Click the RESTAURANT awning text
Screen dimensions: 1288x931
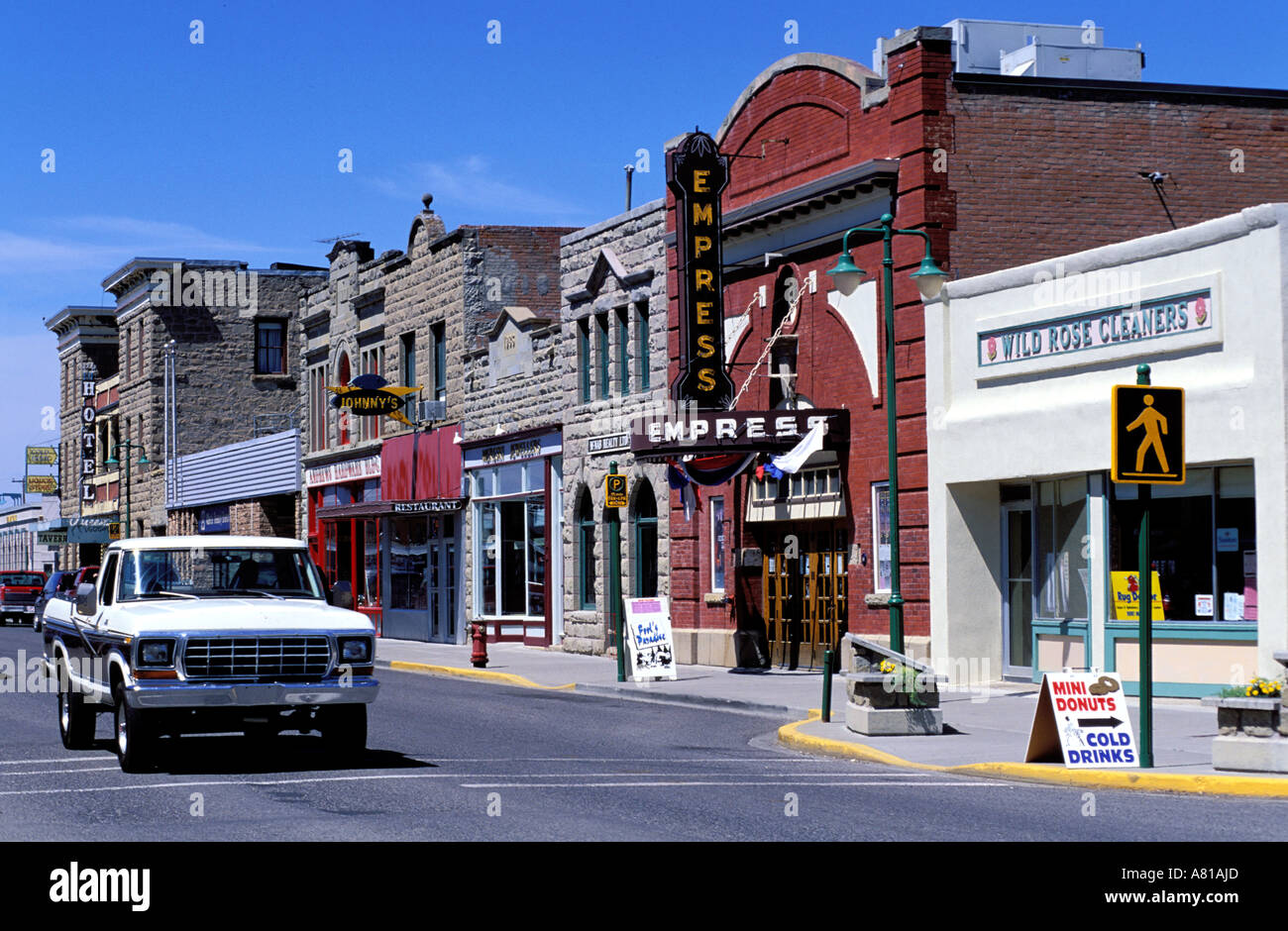tap(427, 505)
